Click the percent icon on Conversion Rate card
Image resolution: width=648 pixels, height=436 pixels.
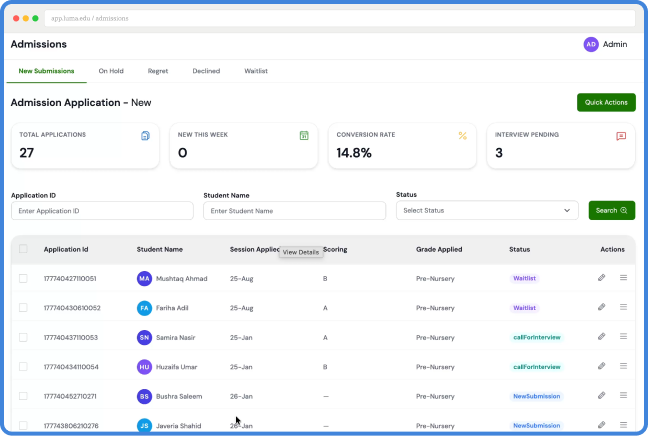(x=462, y=136)
